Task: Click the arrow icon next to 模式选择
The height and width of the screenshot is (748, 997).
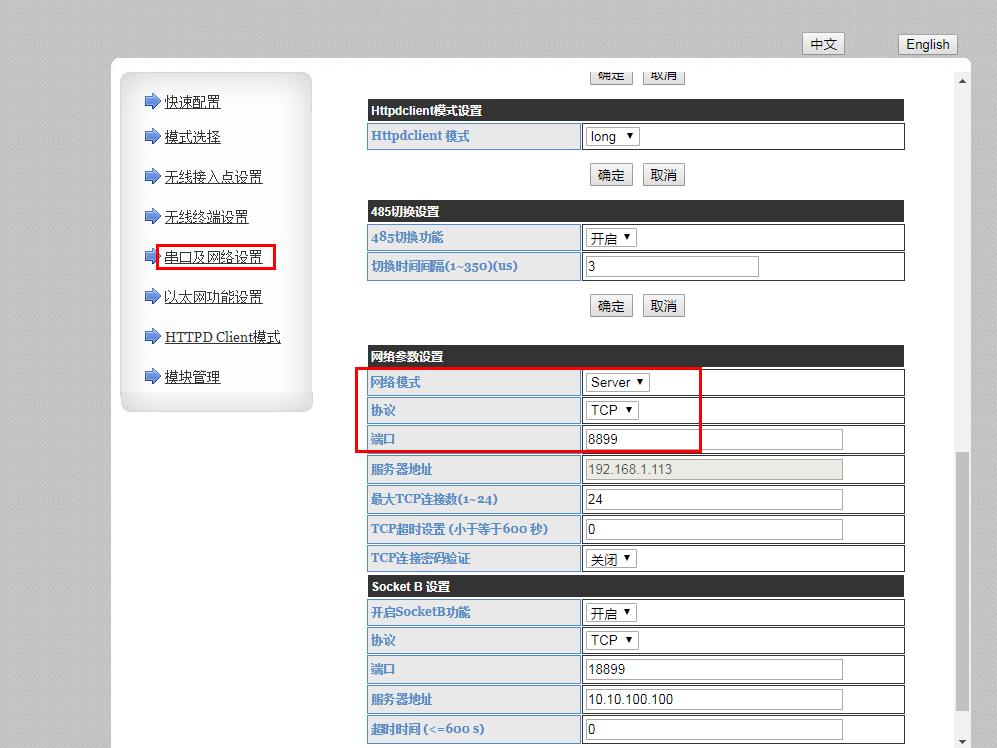Action: pyautogui.click(x=152, y=137)
